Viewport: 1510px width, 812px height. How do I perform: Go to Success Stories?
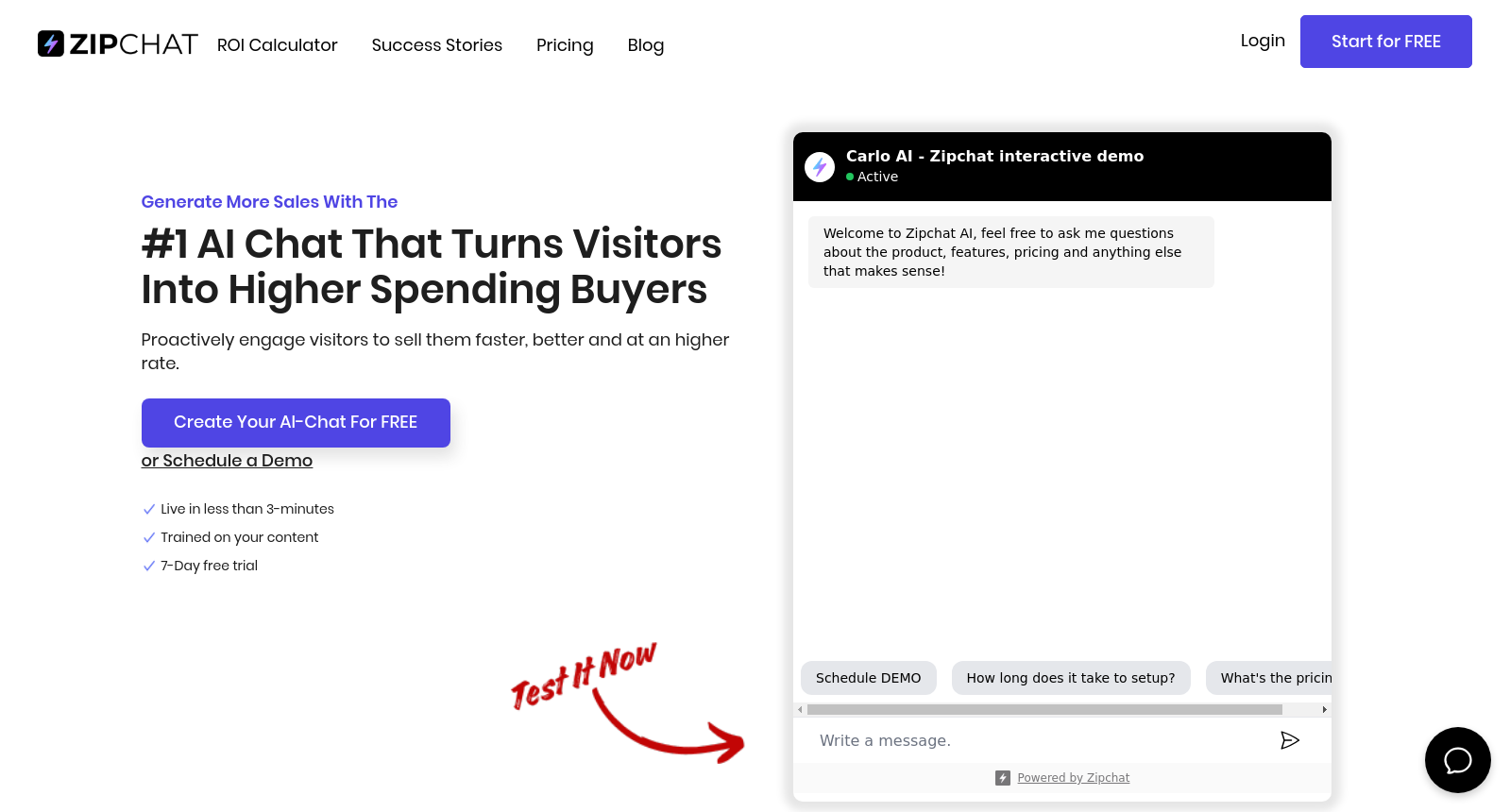tap(436, 45)
